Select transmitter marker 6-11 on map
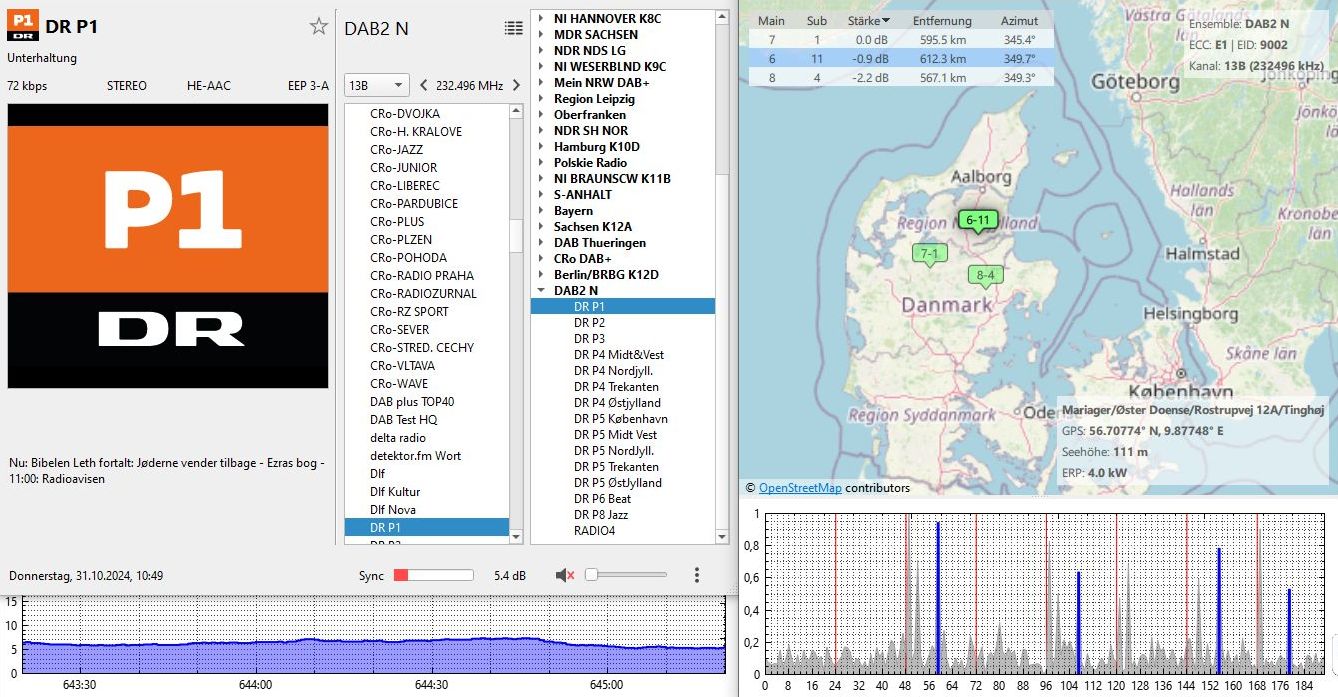The image size is (1338, 697). (977, 220)
